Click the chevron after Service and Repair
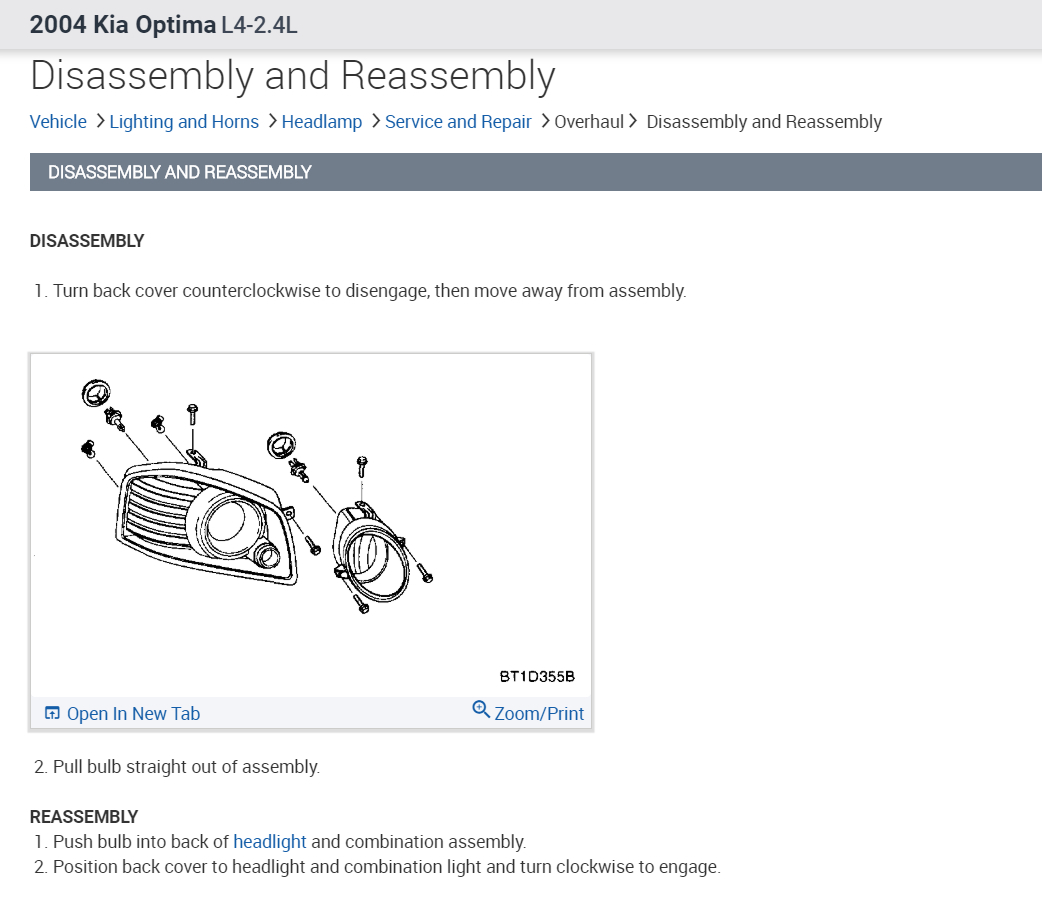This screenshot has height=906, width=1042. tap(545, 121)
